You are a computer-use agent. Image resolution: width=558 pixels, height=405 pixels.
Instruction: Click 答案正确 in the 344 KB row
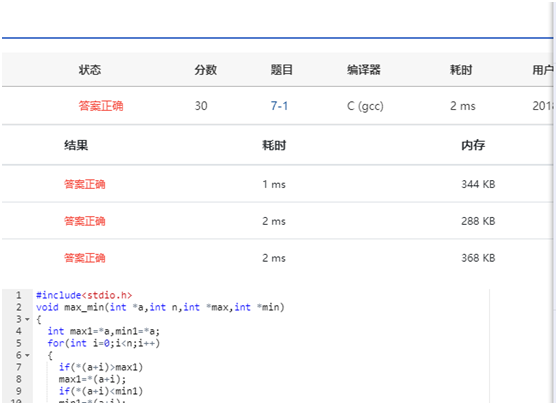tap(84, 184)
